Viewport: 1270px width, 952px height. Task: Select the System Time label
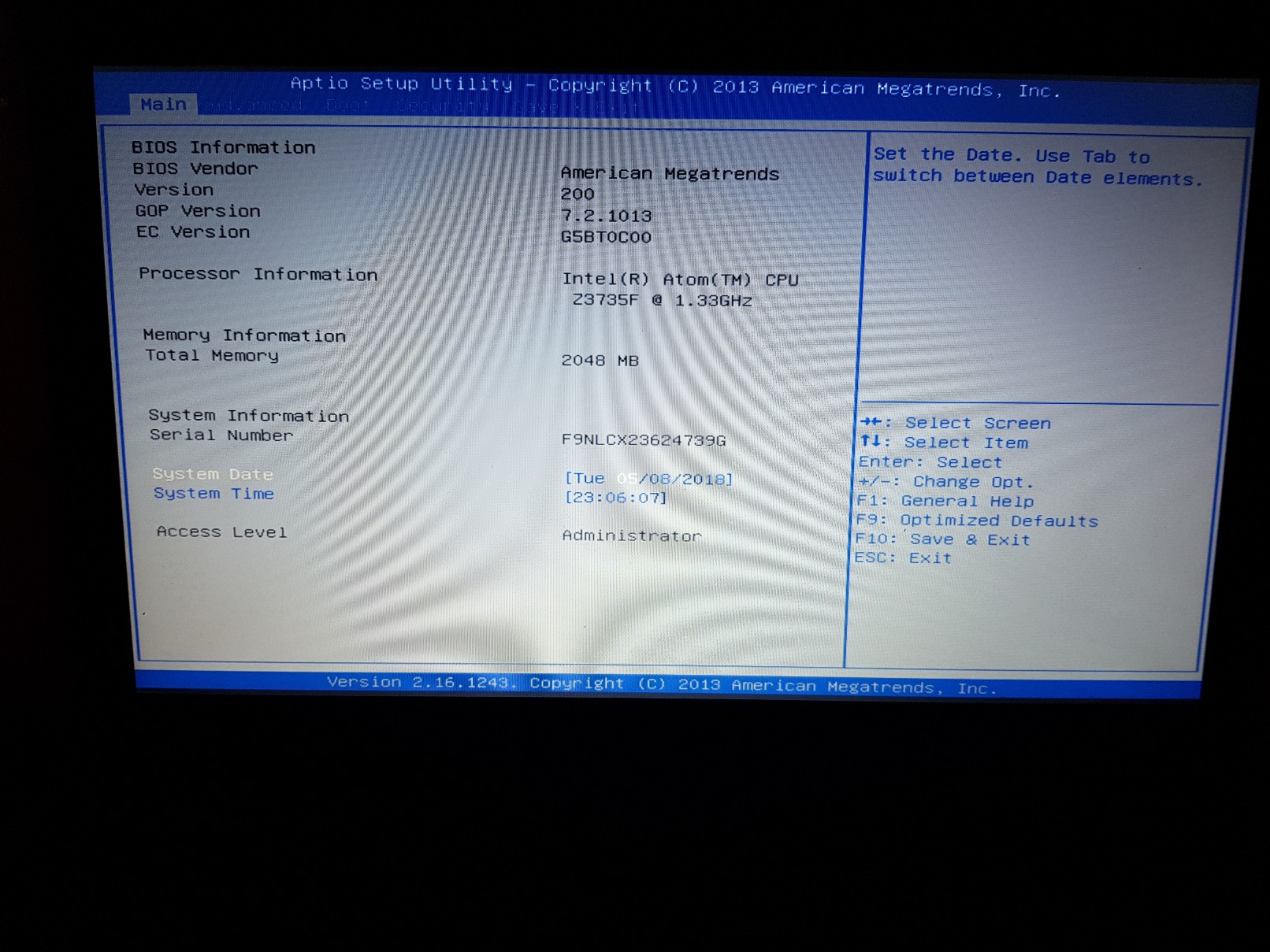click(x=214, y=494)
